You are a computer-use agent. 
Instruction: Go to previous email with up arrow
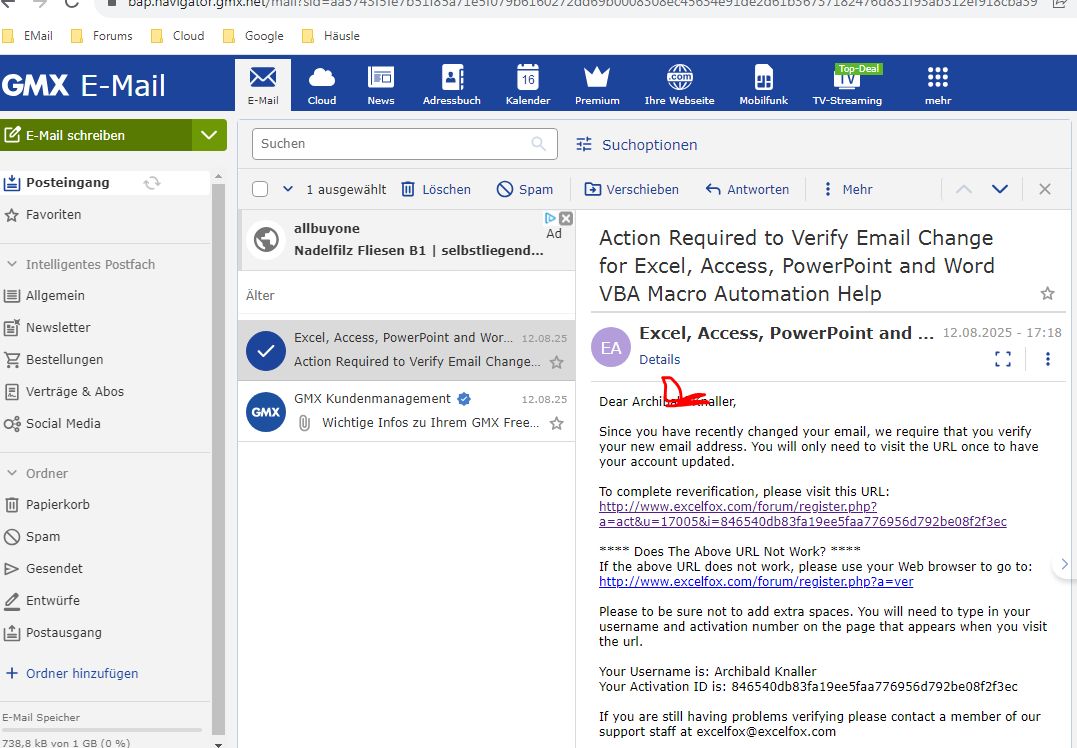(964, 189)
